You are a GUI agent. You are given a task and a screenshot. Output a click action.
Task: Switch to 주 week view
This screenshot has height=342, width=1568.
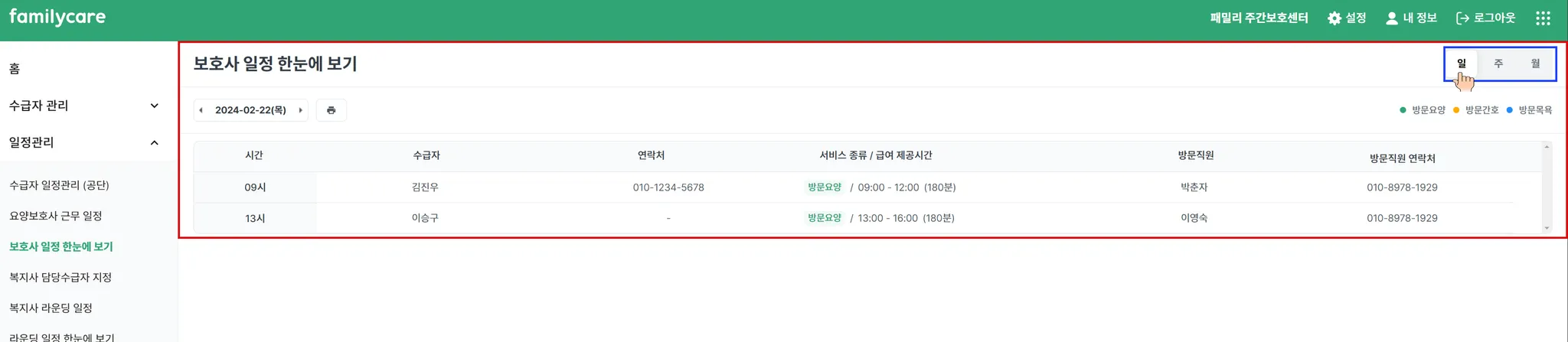1498,64
